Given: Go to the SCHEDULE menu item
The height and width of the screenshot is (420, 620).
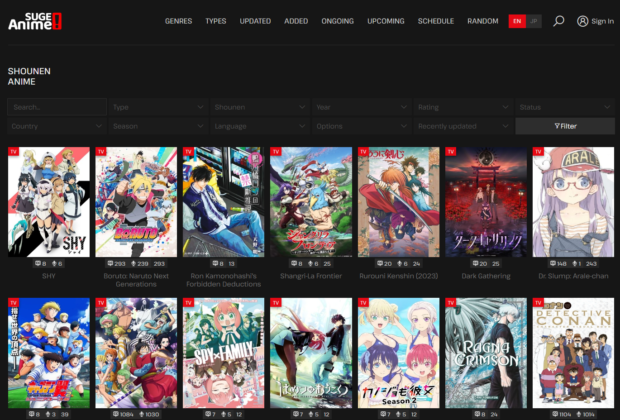Looking at the screenshot, I should pos(435,21).
